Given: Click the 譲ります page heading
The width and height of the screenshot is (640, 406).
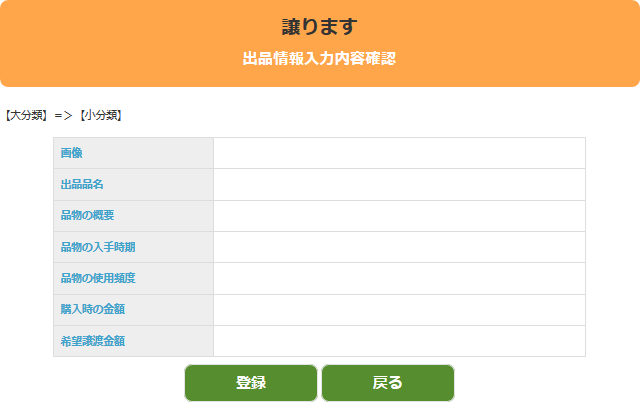Looking at the screenshot, I should pyautogui.click(x=320, y=27).
